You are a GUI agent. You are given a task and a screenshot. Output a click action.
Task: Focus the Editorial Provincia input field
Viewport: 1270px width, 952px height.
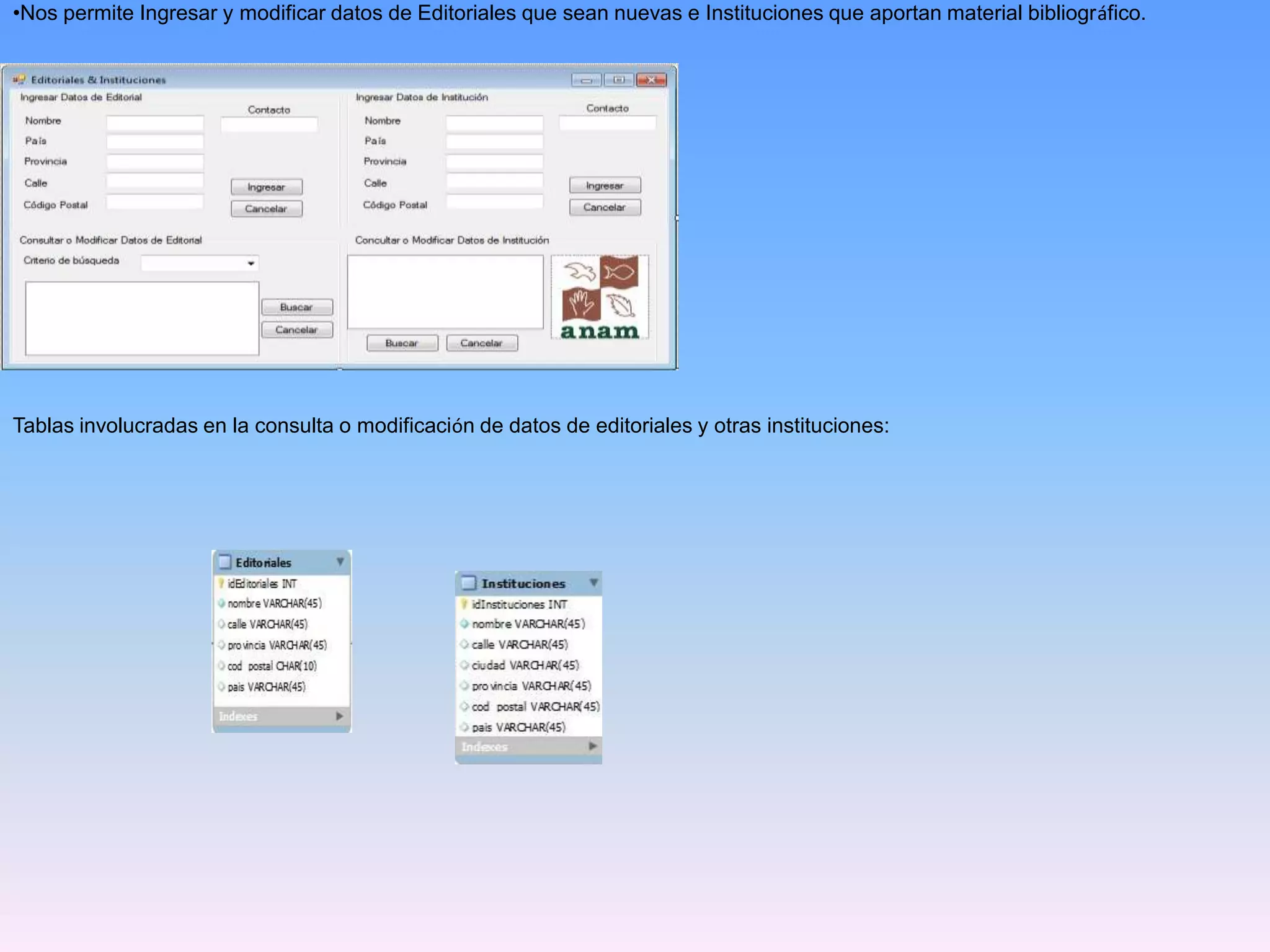click(155, 162)
